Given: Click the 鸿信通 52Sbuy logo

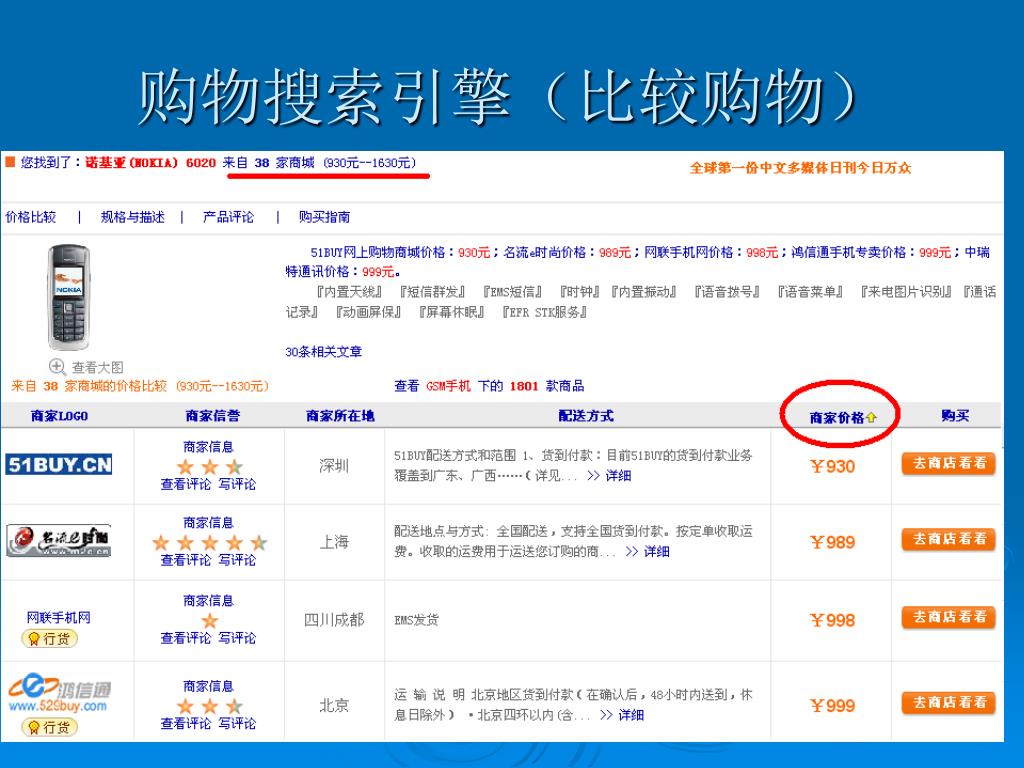Looking at the screenshot, I should point(59,695).
